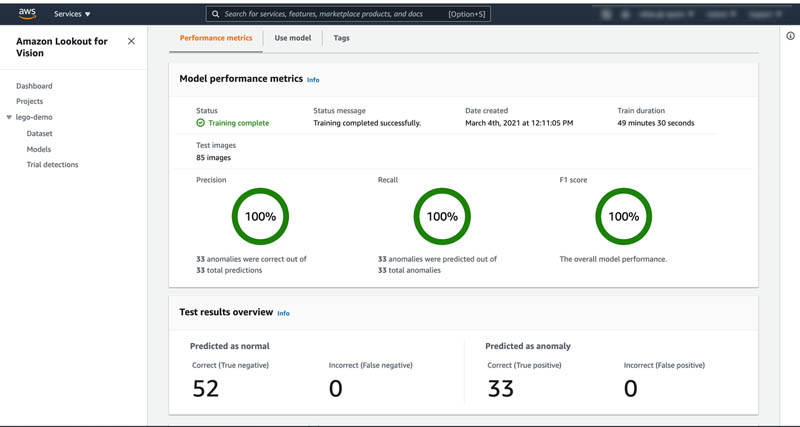Click the Precision 100% ring gauge
800x427 pixels.
tap(260, 216)
